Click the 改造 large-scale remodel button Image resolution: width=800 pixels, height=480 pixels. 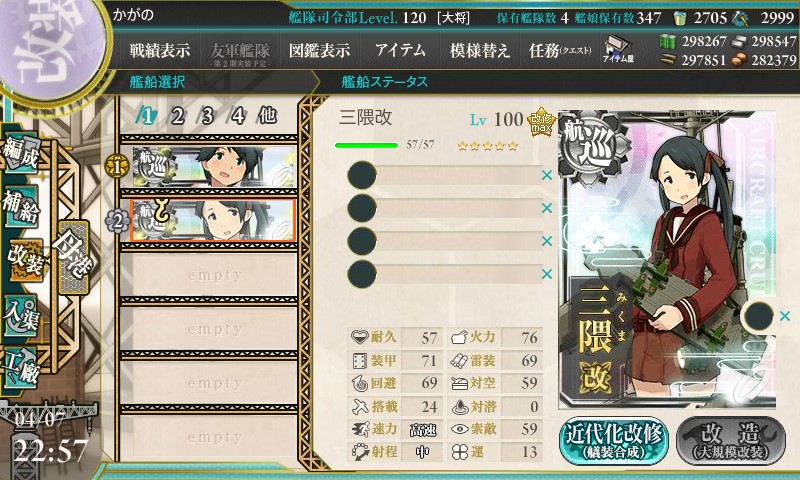[731, 441]
